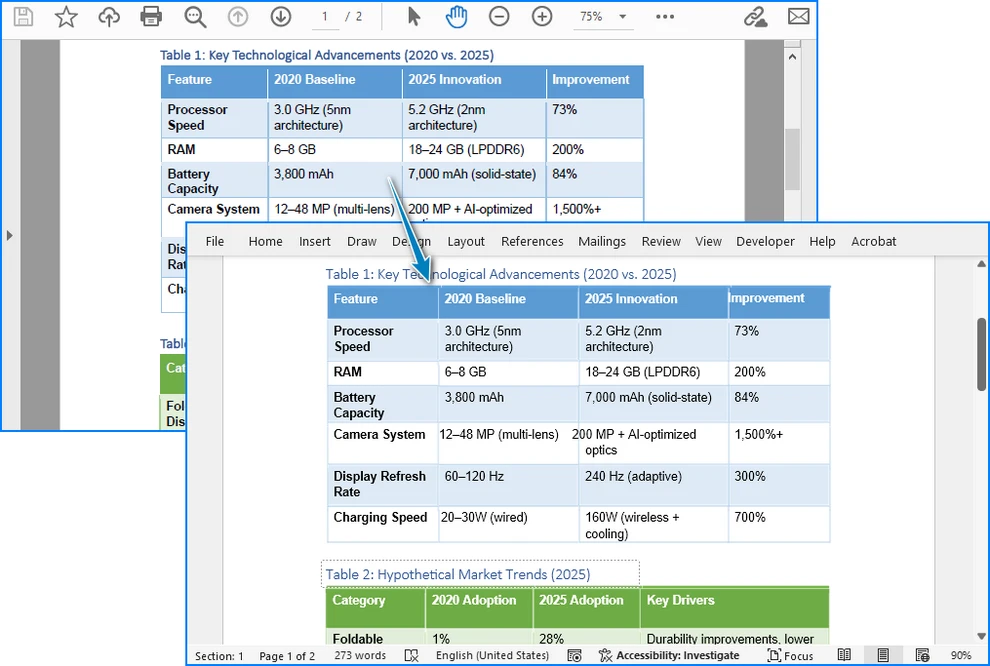Switch to the Mailings ribbon tab
Screen dimensions: 990x666
602,241
